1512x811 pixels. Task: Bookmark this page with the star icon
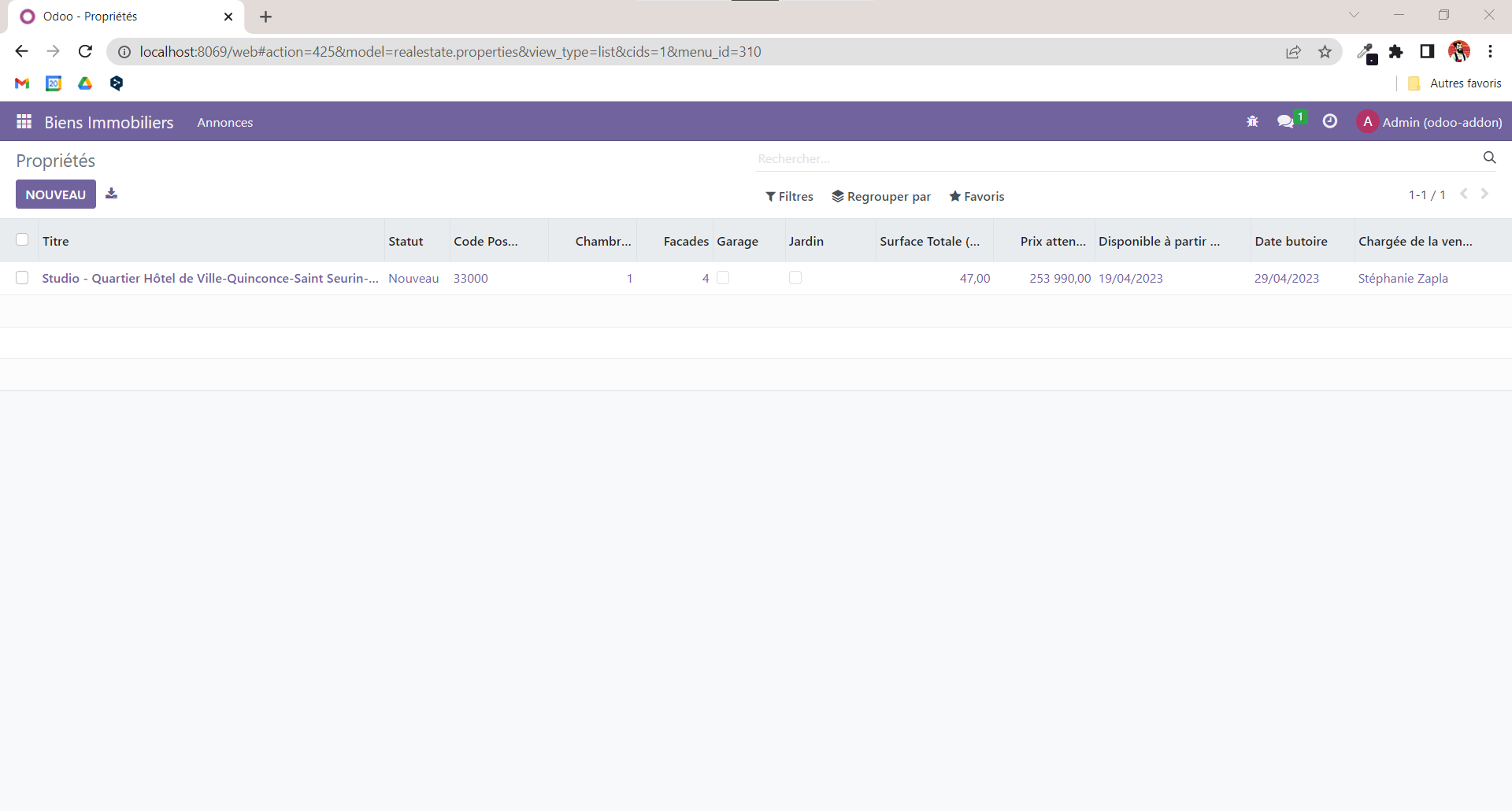[1325, 52]
